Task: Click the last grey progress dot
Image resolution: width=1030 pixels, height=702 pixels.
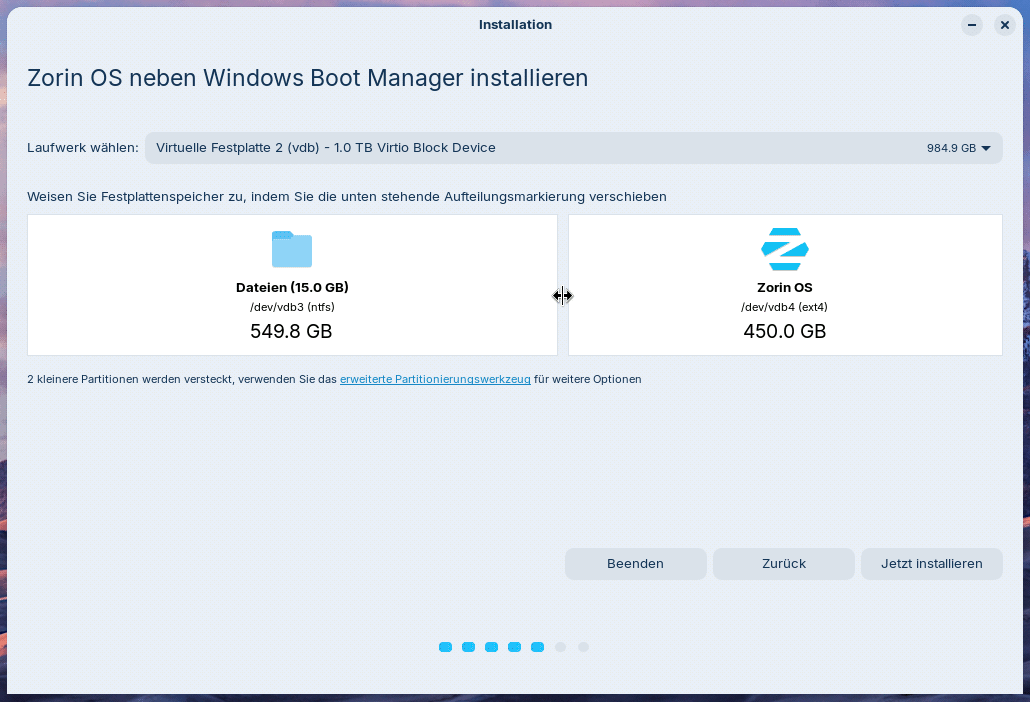Action: (x=583, y=647)
